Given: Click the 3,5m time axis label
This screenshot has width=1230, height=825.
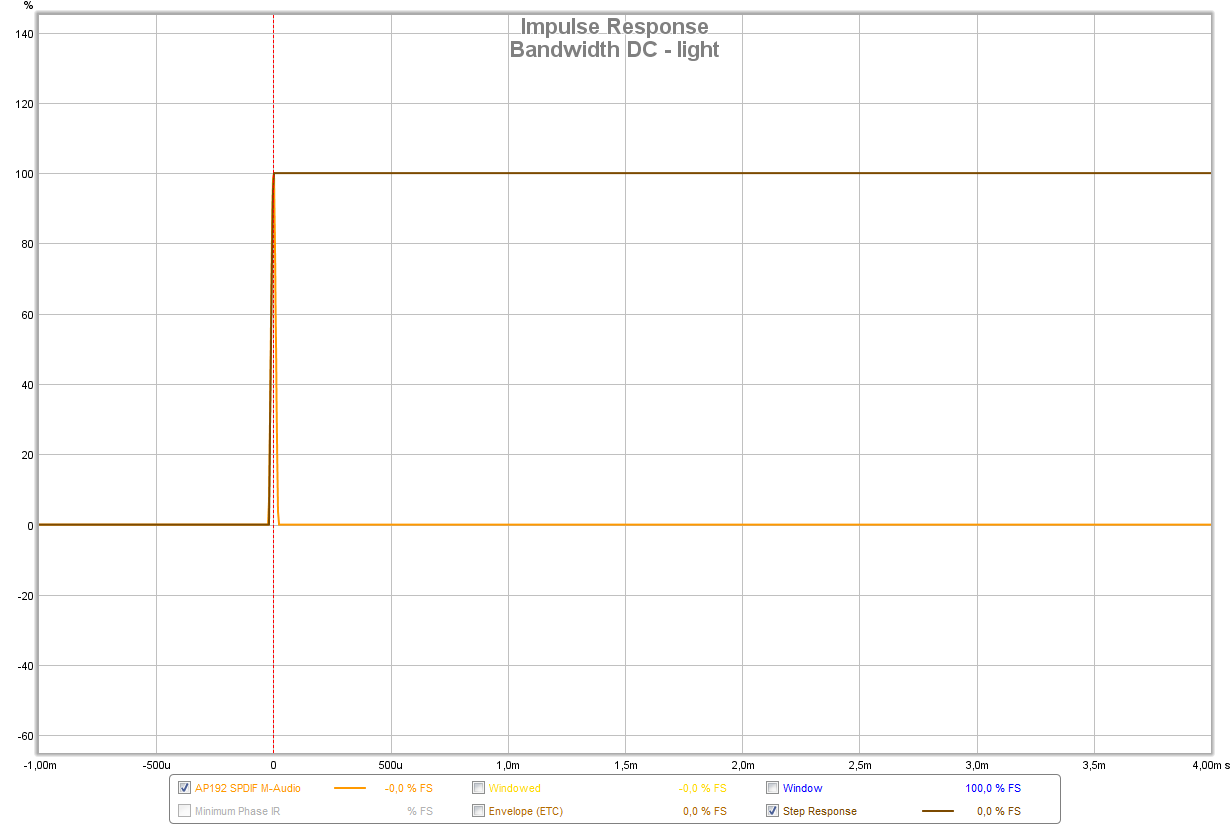Looking at the screenshot, I should [1093, 765].
